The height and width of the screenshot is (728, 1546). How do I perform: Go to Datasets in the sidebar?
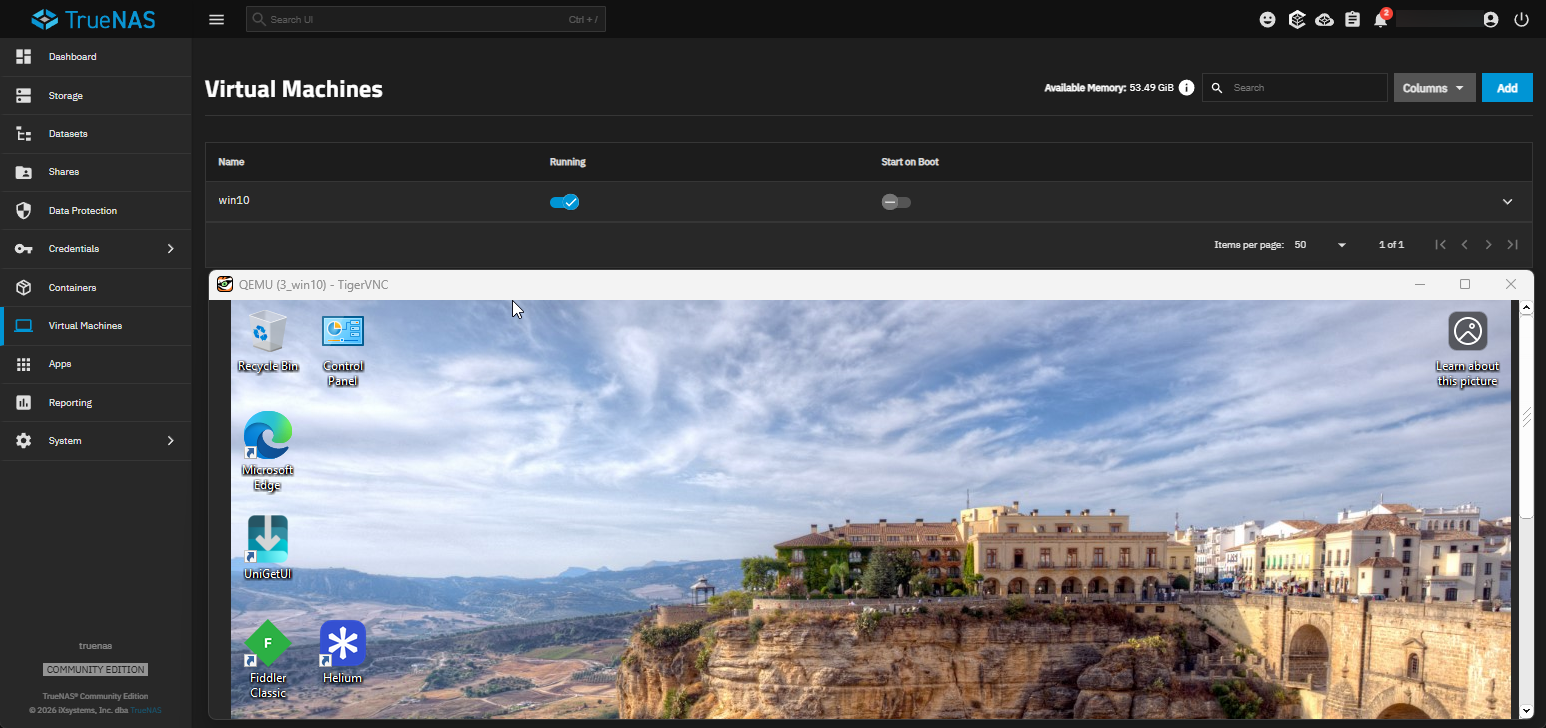95,134
